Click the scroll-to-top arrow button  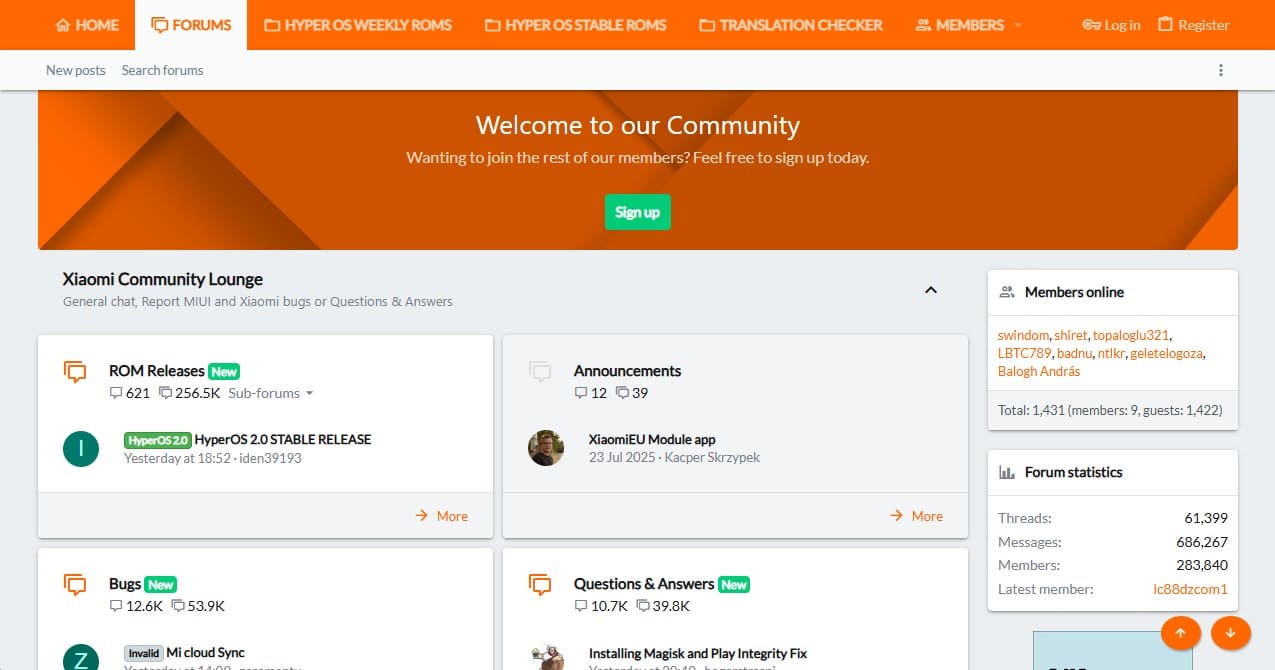click(x=1180, y=632)
